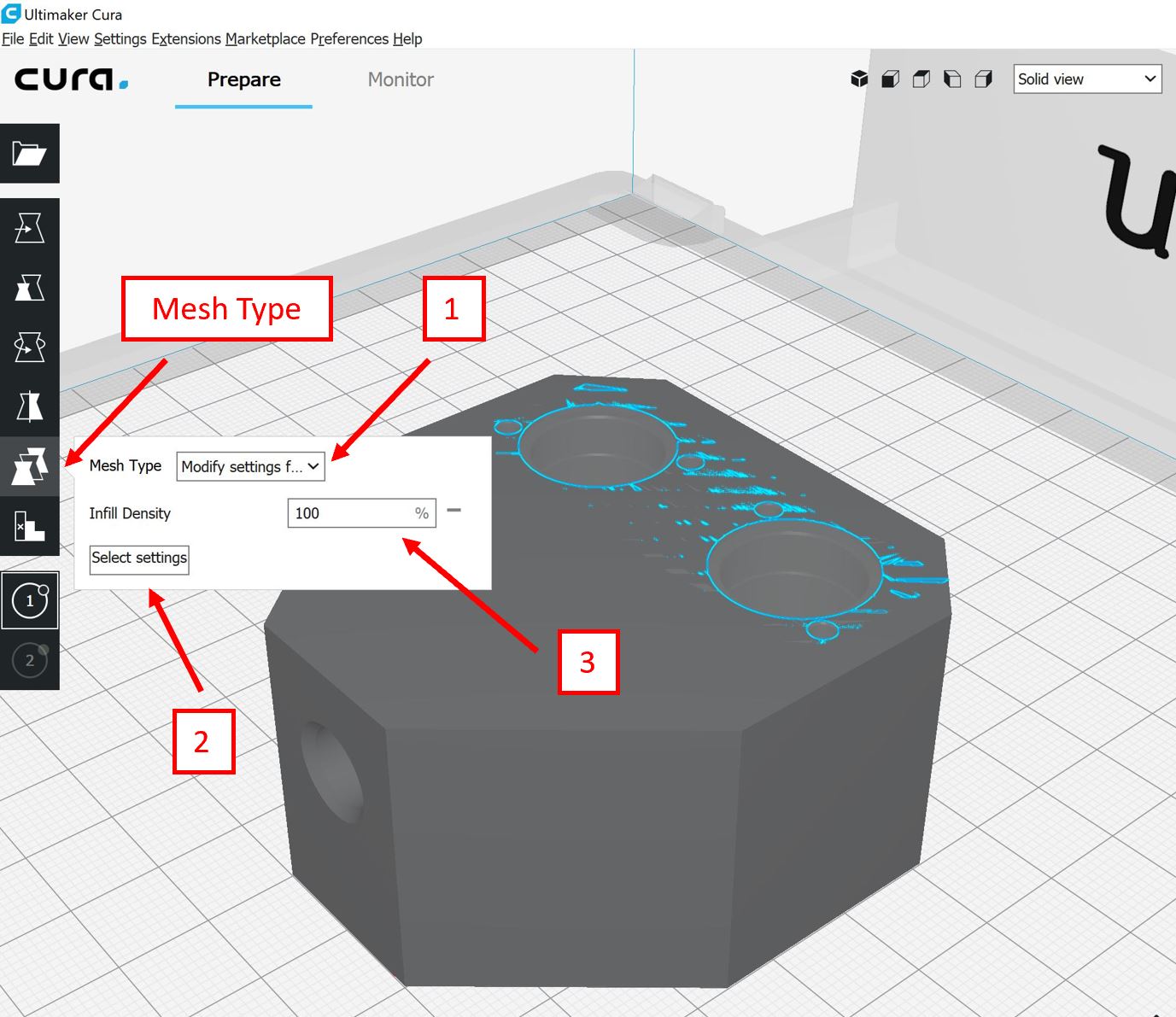Switch camera to front view icon
This screenshot has height=1017, width=1176.
[x=890, y=79]
